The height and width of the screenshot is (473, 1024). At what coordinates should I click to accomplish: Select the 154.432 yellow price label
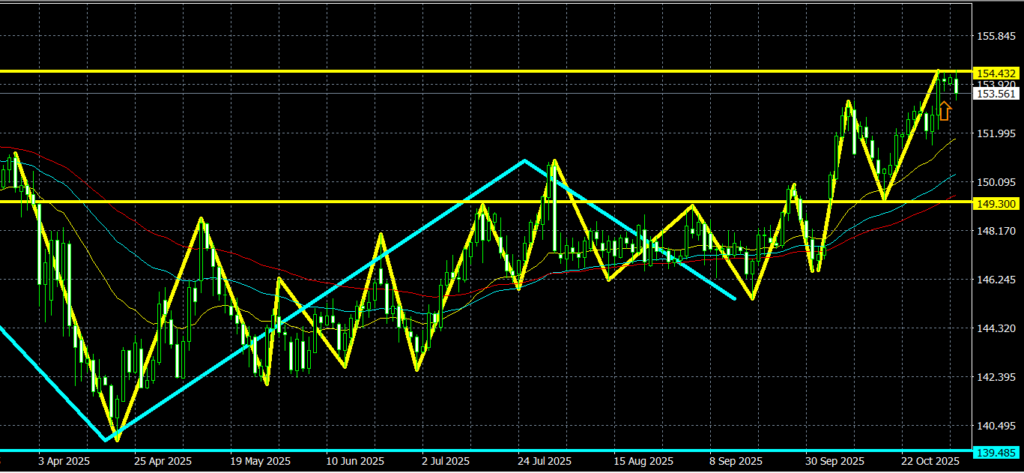(995, 72)
